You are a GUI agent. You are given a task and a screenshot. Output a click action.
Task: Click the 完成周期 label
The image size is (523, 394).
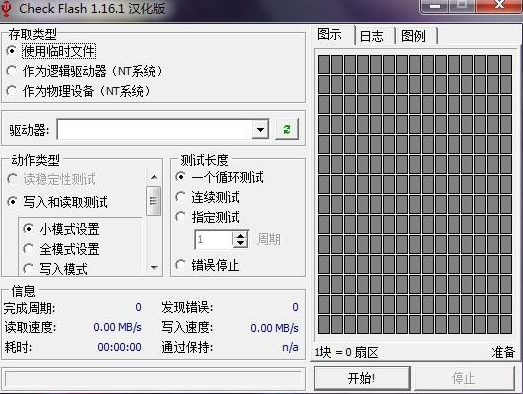tap(29, 308)
